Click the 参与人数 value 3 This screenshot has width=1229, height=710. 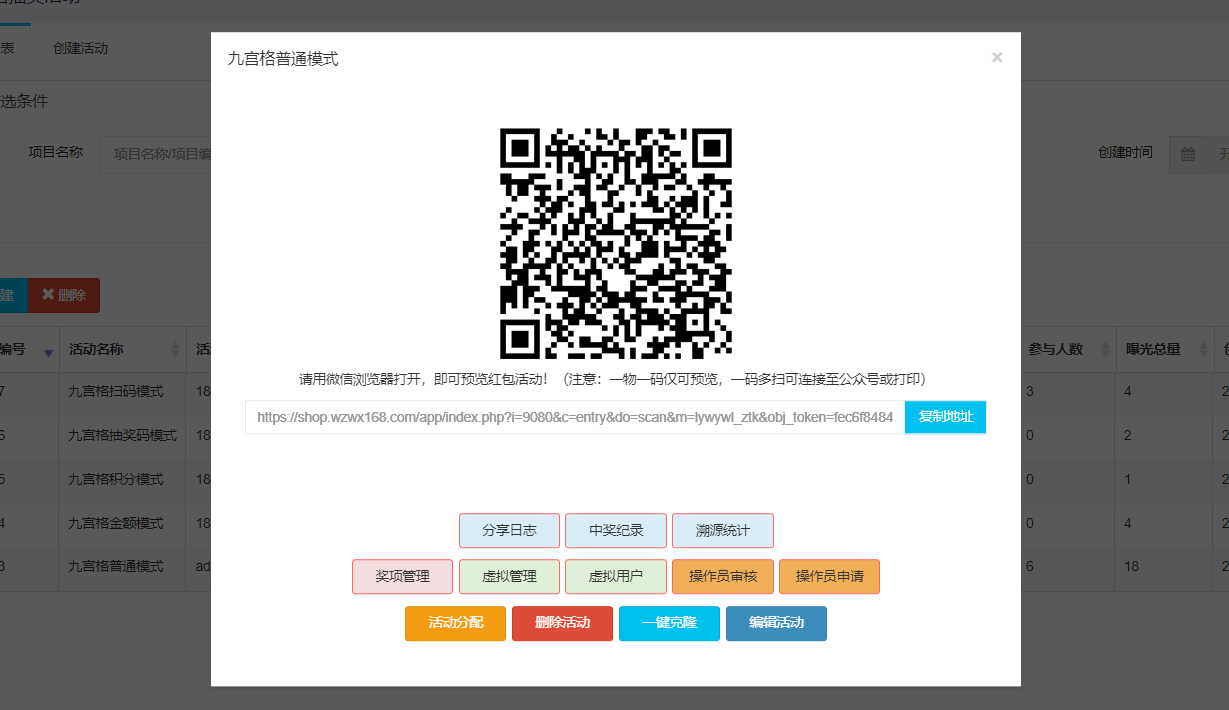[x=1030, y=392]
